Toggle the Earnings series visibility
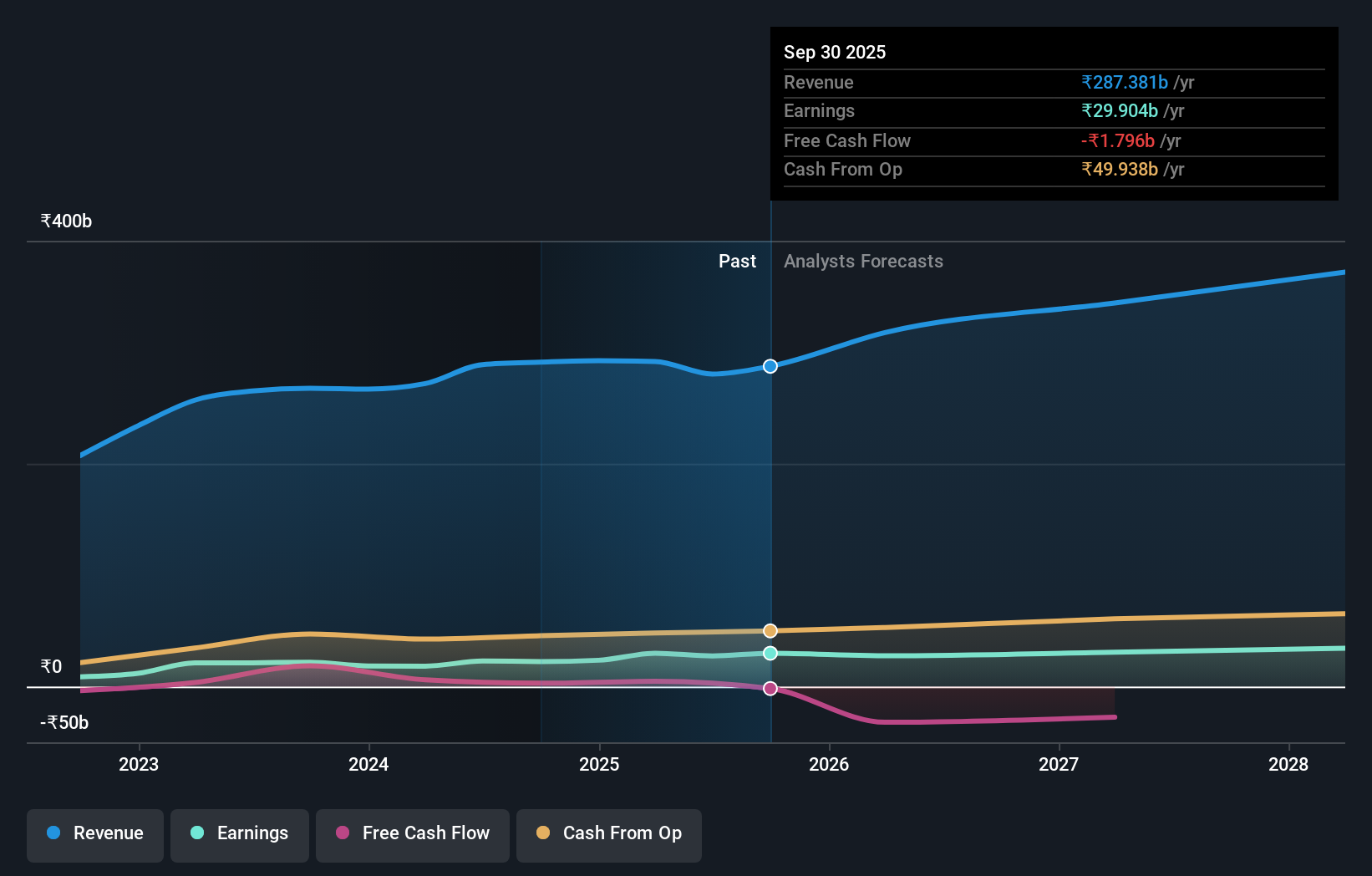Viewport: 1372px width, 876px height. [240, 833]
